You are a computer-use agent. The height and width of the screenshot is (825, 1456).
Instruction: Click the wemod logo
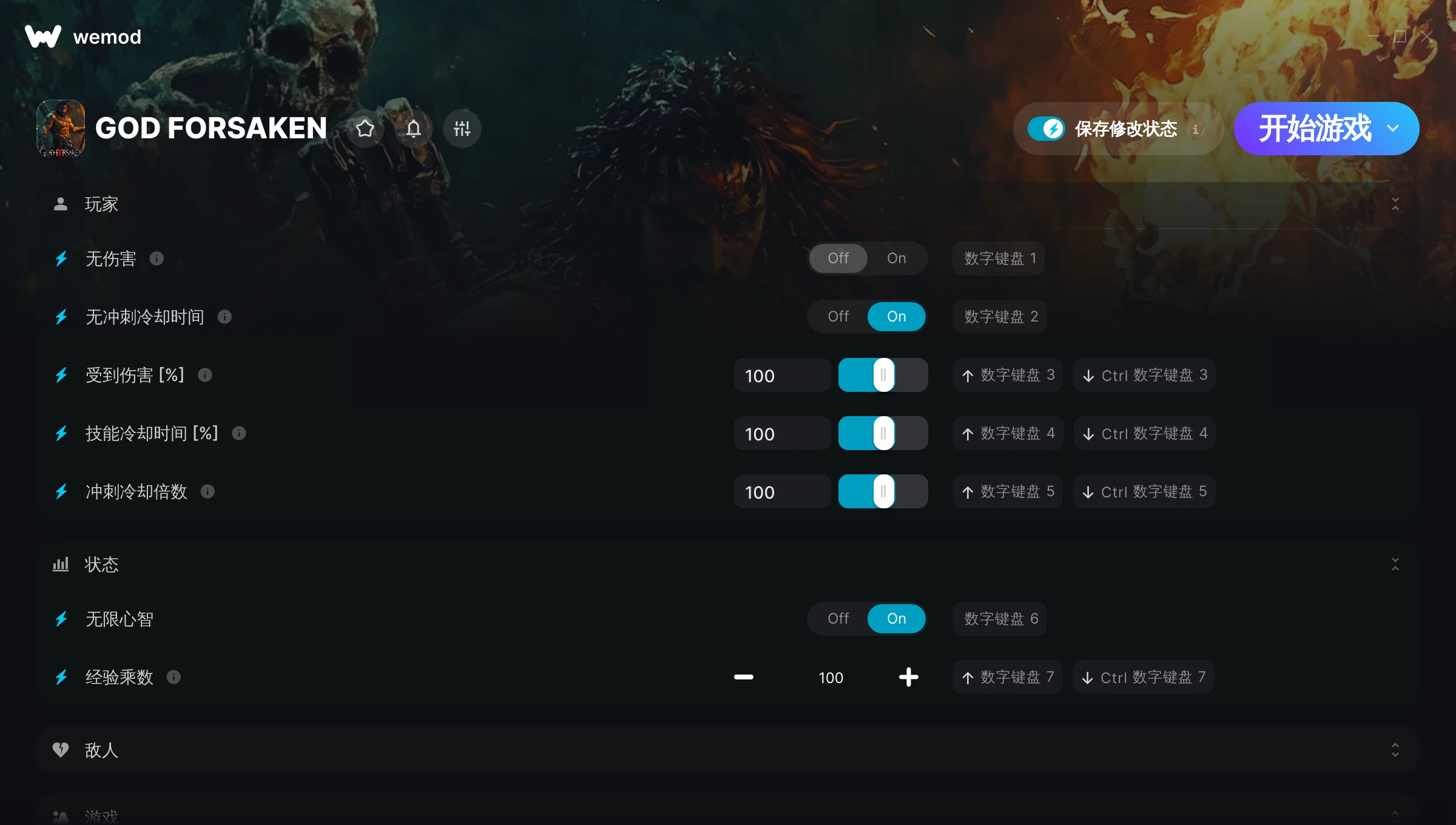click(x=43, y=36)
